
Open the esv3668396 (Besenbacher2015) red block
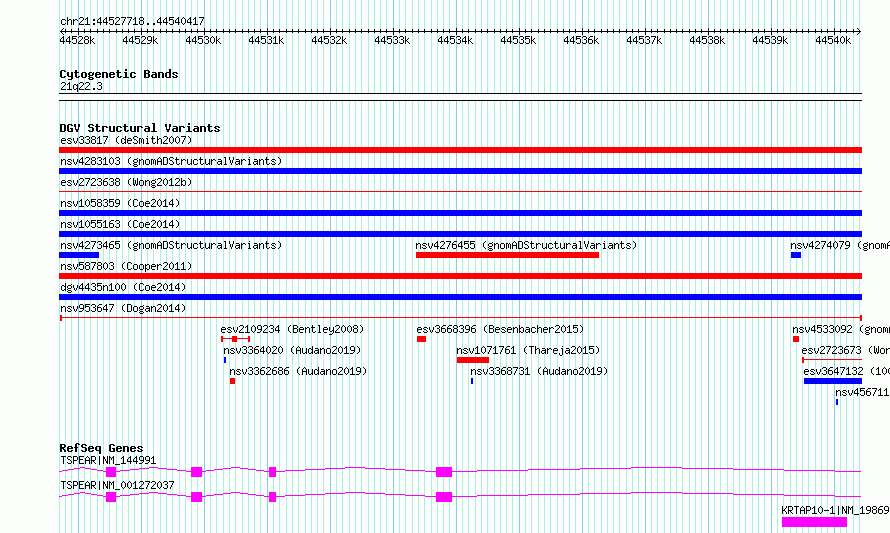[421, 339]
